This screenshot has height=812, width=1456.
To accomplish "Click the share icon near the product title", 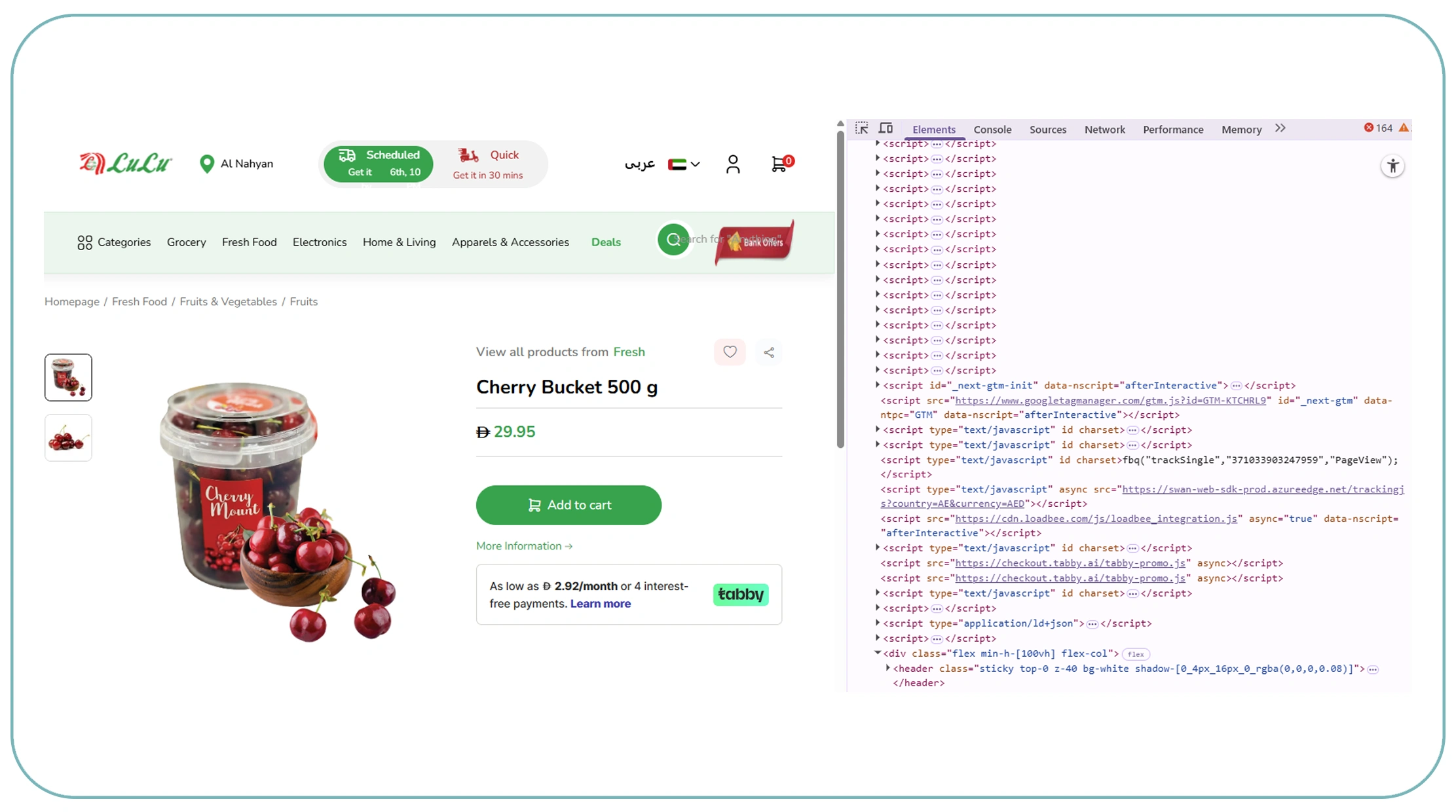I will (x=769, y=352).
